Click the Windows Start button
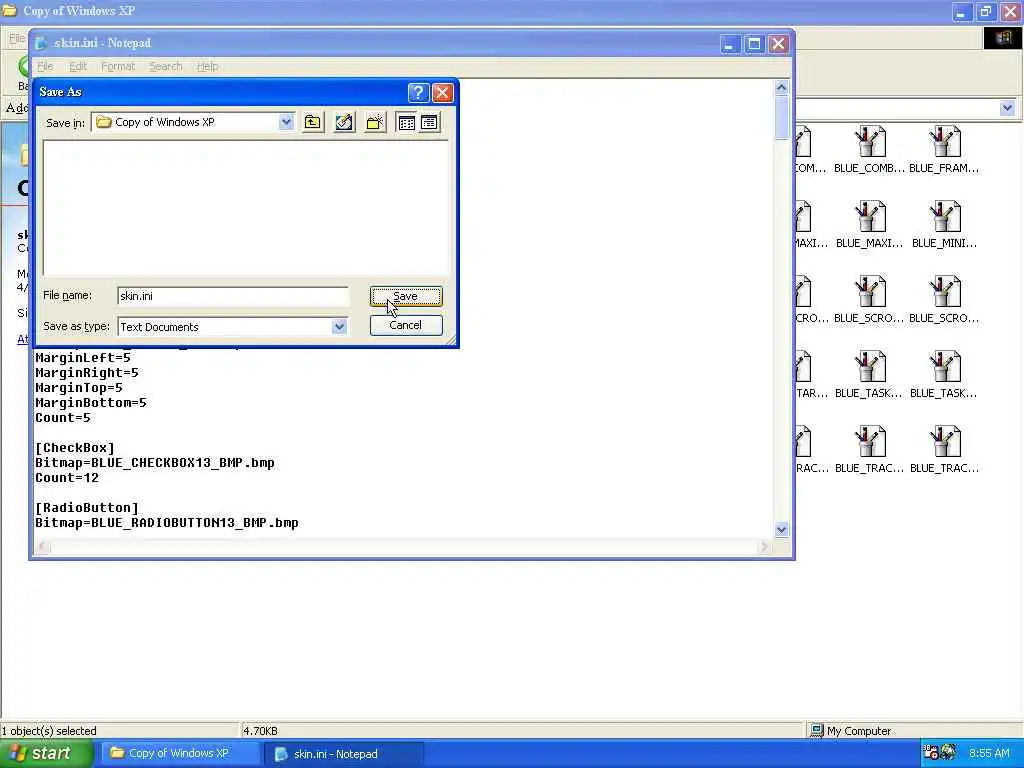The image size is (1024, 768). click(x=46, y=754)
